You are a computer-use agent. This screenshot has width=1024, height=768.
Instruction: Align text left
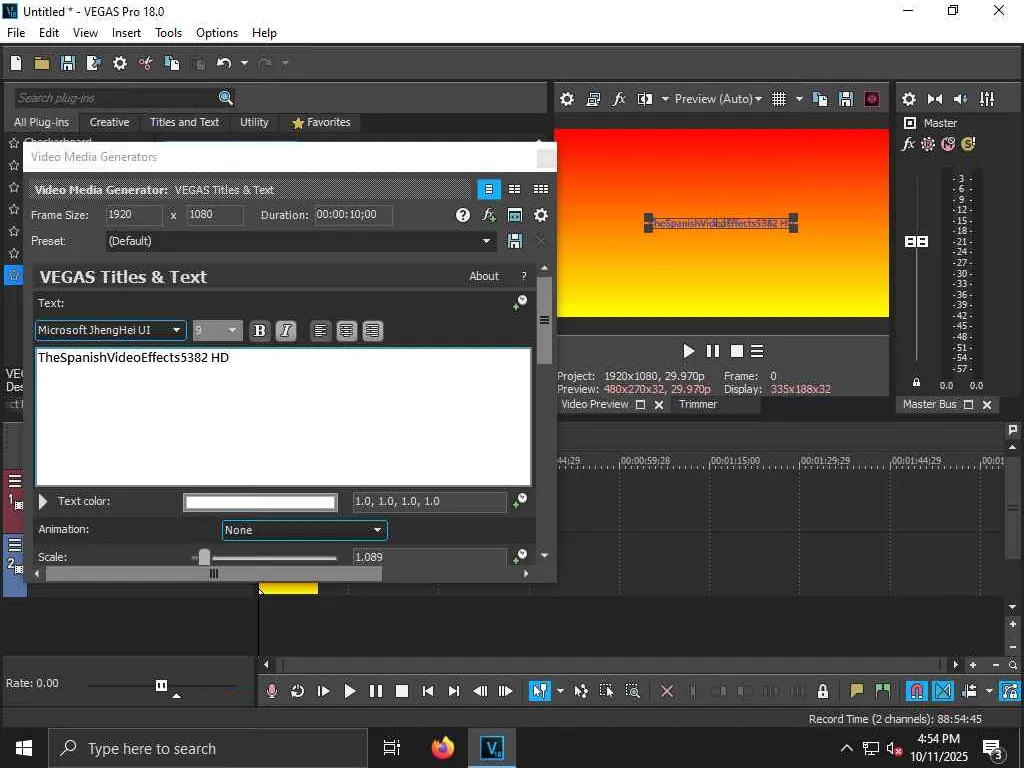pos(320,331)
